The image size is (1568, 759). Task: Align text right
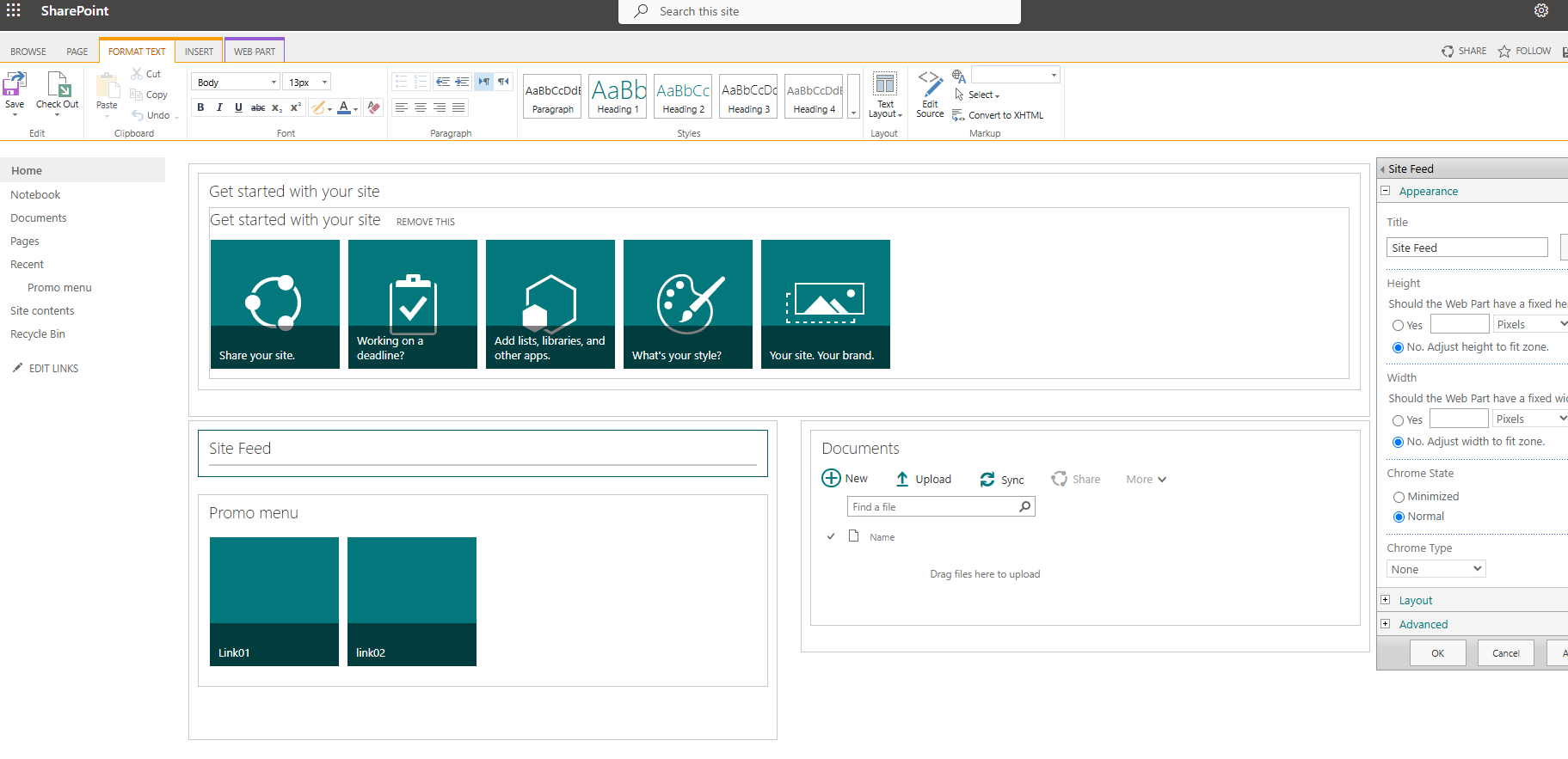click(x=440, y=107)
